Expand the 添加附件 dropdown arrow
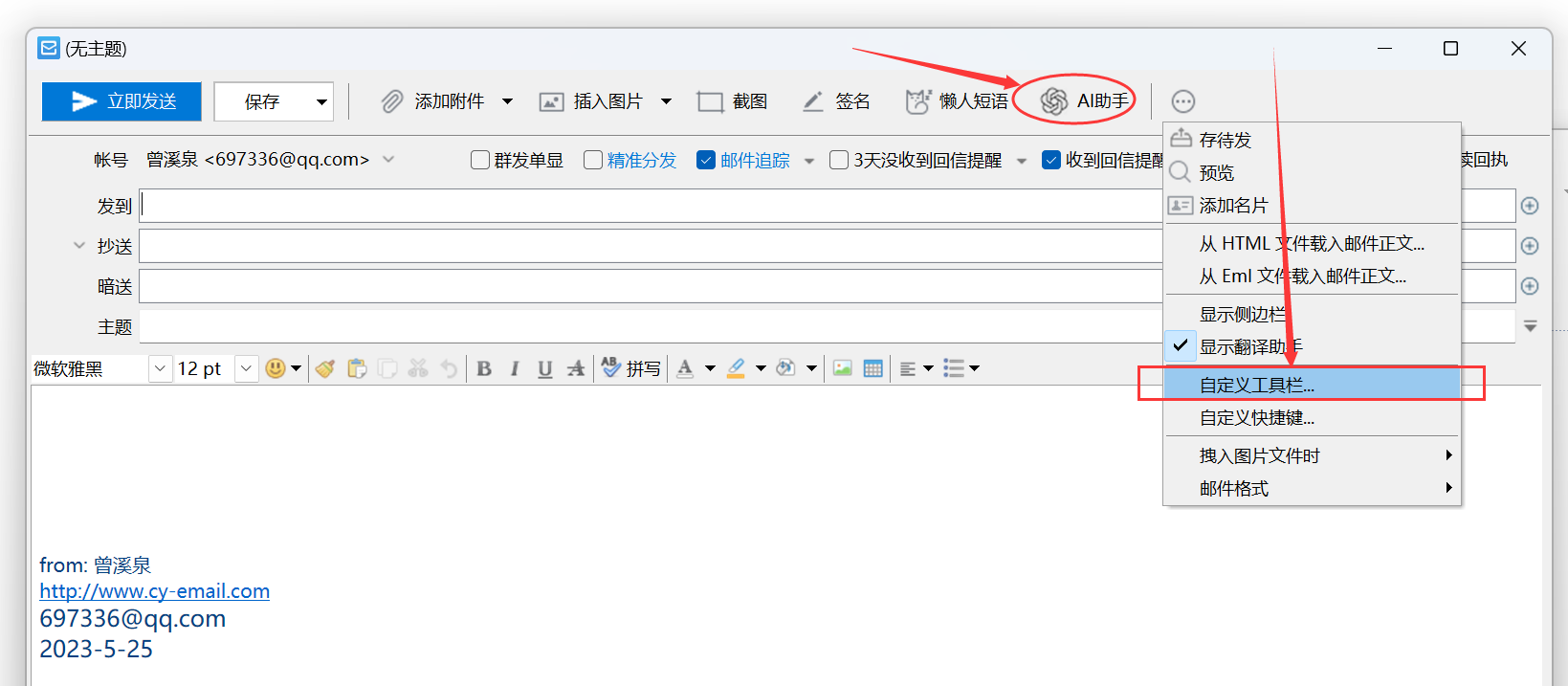The height and width of the screenshot is (686, 1568). tap(507, 101)
